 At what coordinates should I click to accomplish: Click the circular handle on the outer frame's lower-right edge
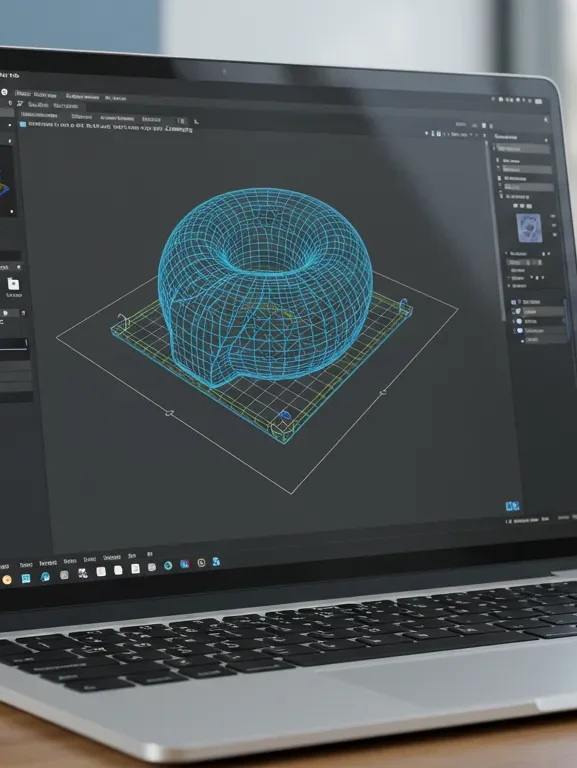[383, 391]
